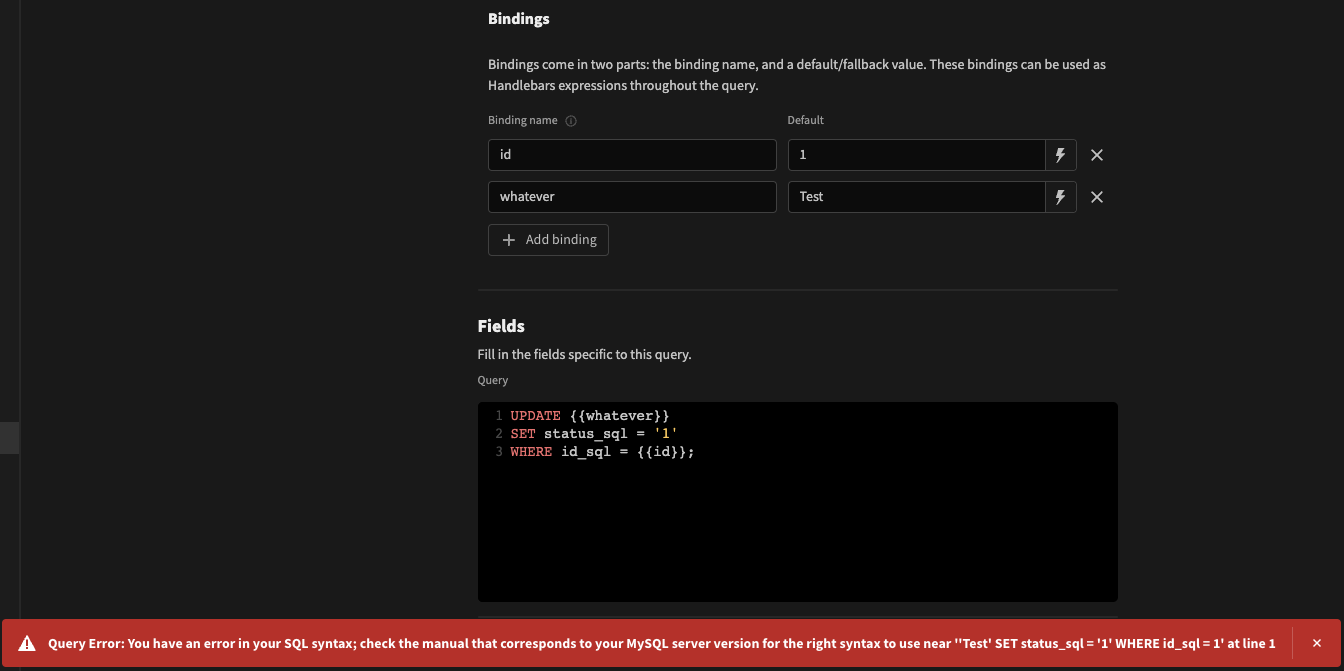Viewport: 1344px width, 671px height.
Task: Click the info icon beside Binding name
Action: coord(570,120)
